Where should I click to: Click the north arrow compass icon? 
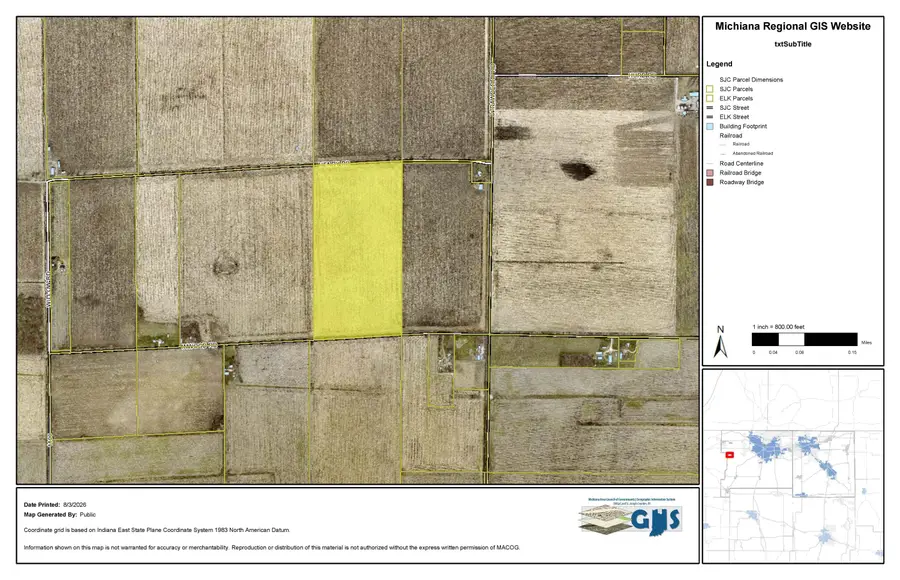(720, 342)
